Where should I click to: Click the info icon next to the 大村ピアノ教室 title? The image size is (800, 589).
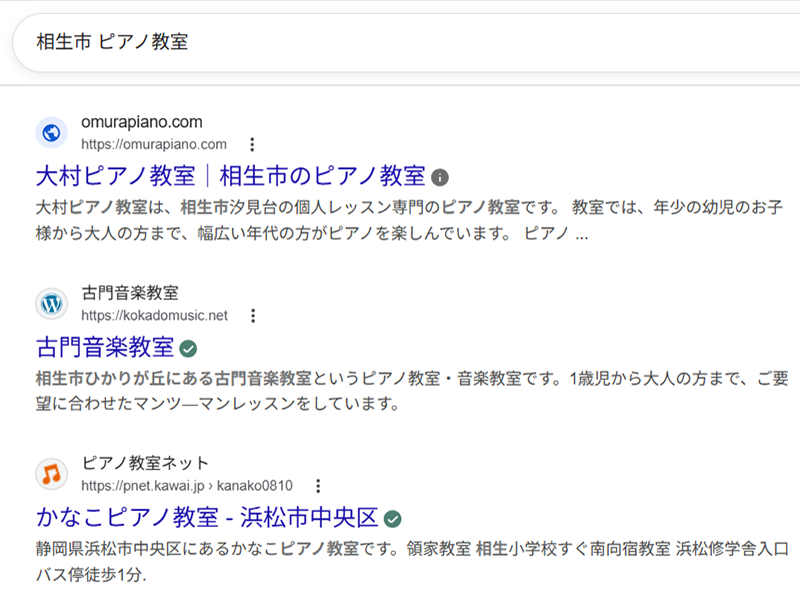[440, 178]
